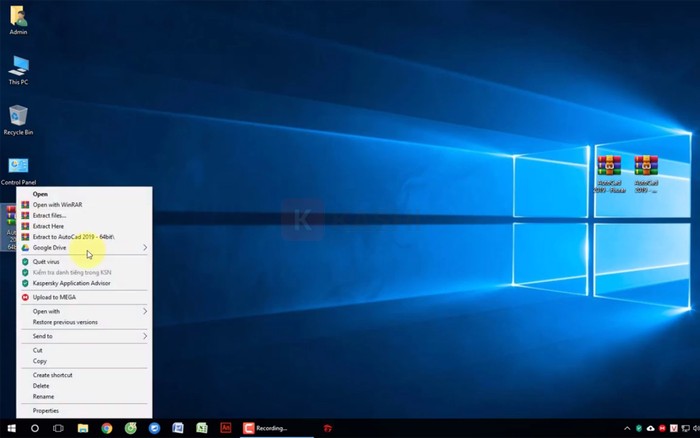Open the Recycle Bin desktop icon
Image resolution: width=700 pixels, height=438 pixels.
pyautogui.click(x=18, y=118)
